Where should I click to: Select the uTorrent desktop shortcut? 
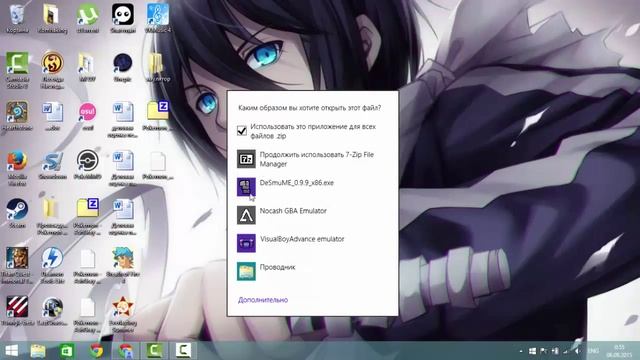point(87,18)
